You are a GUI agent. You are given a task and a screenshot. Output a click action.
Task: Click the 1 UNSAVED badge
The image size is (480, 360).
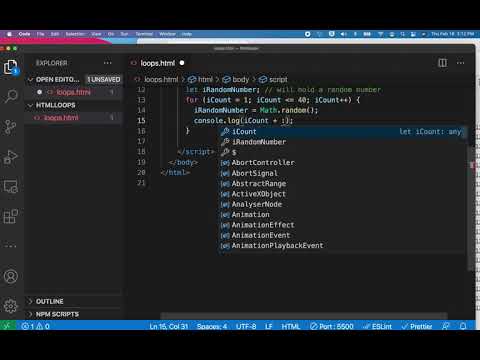pyautogui.click(x=104, y=79)
